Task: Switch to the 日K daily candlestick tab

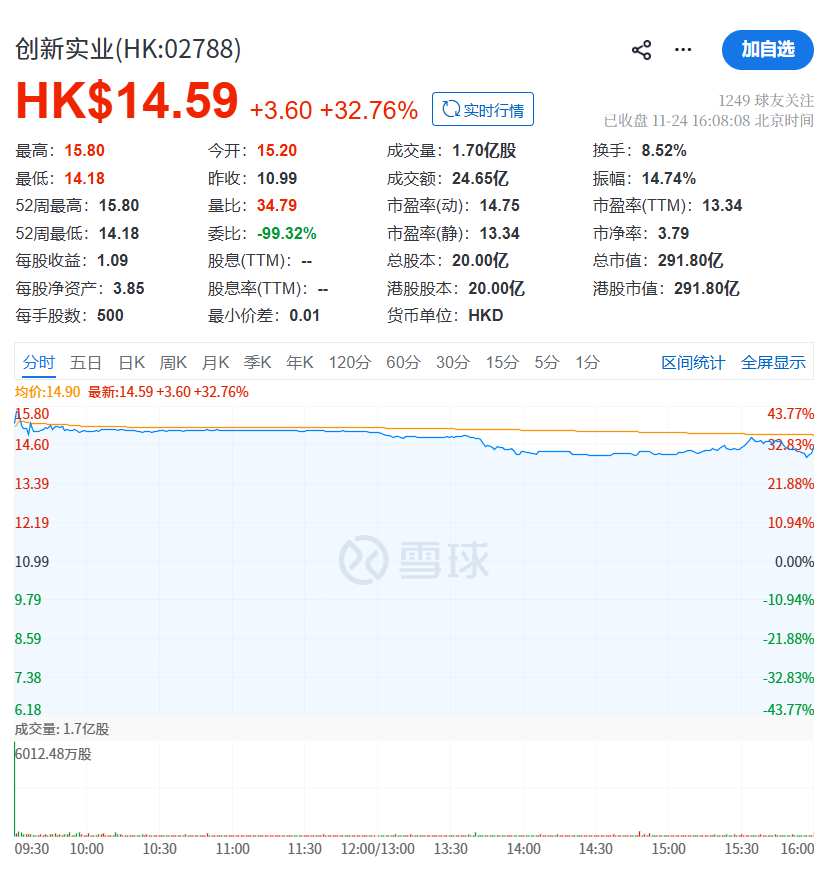Action: tap(131, 362)
